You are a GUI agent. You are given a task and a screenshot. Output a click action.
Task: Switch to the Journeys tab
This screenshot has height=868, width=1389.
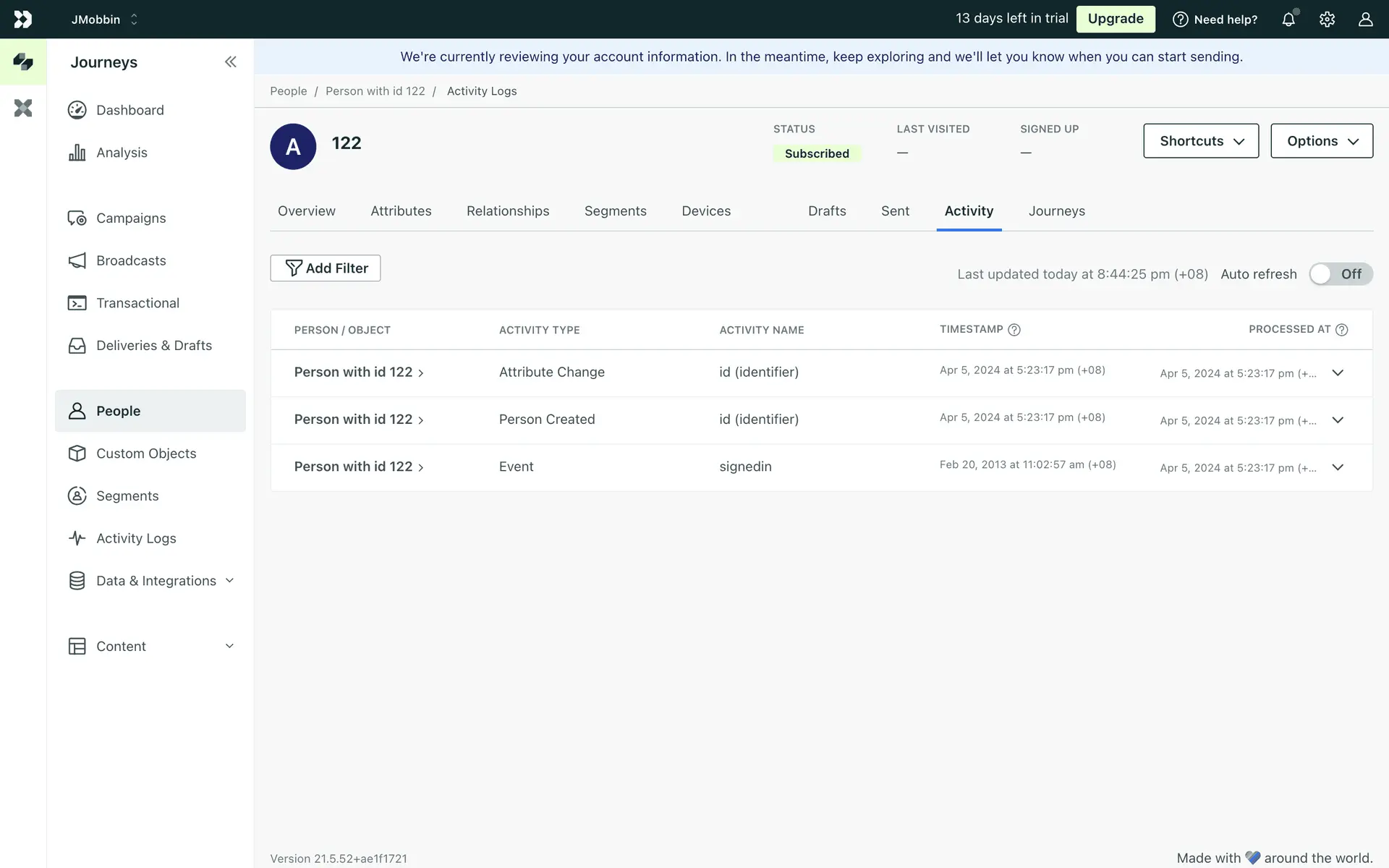pyautogui.click(x=1056, y=211)
